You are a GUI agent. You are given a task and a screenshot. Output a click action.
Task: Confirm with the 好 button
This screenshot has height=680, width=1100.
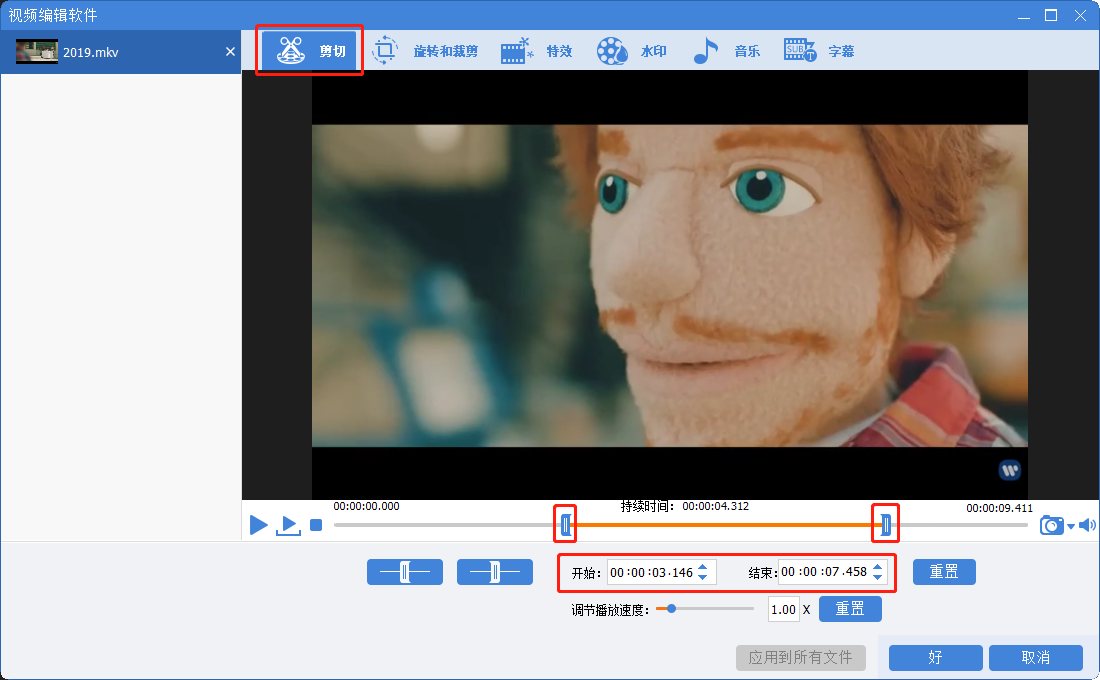pyautogui.click(x=936, y=658)
